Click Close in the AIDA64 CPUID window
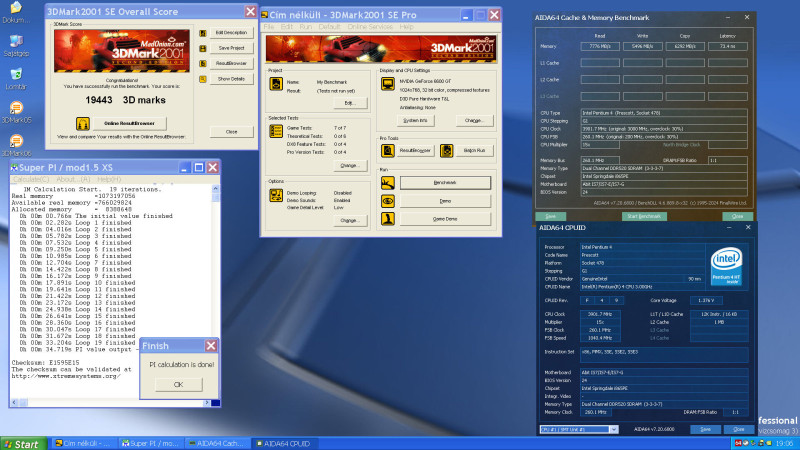This screenshot has height=450, width=800. [x=738, y=430]
